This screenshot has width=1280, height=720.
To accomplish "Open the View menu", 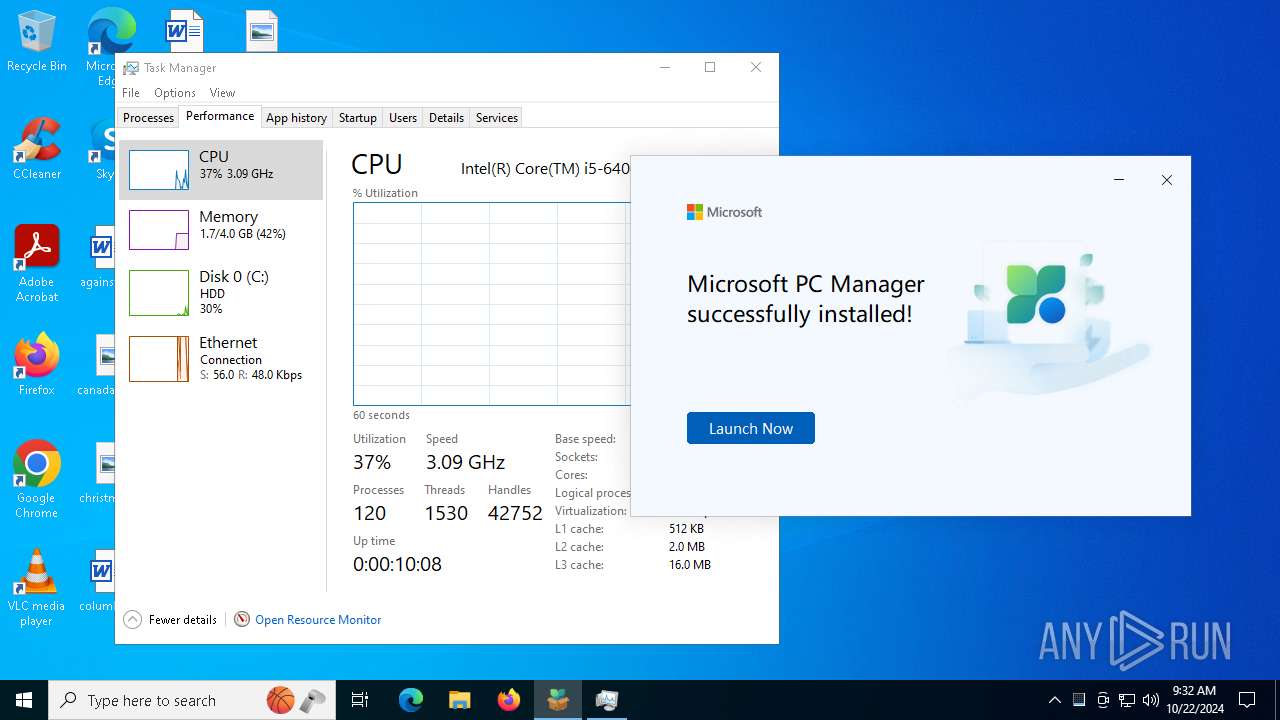I will 222,93.
